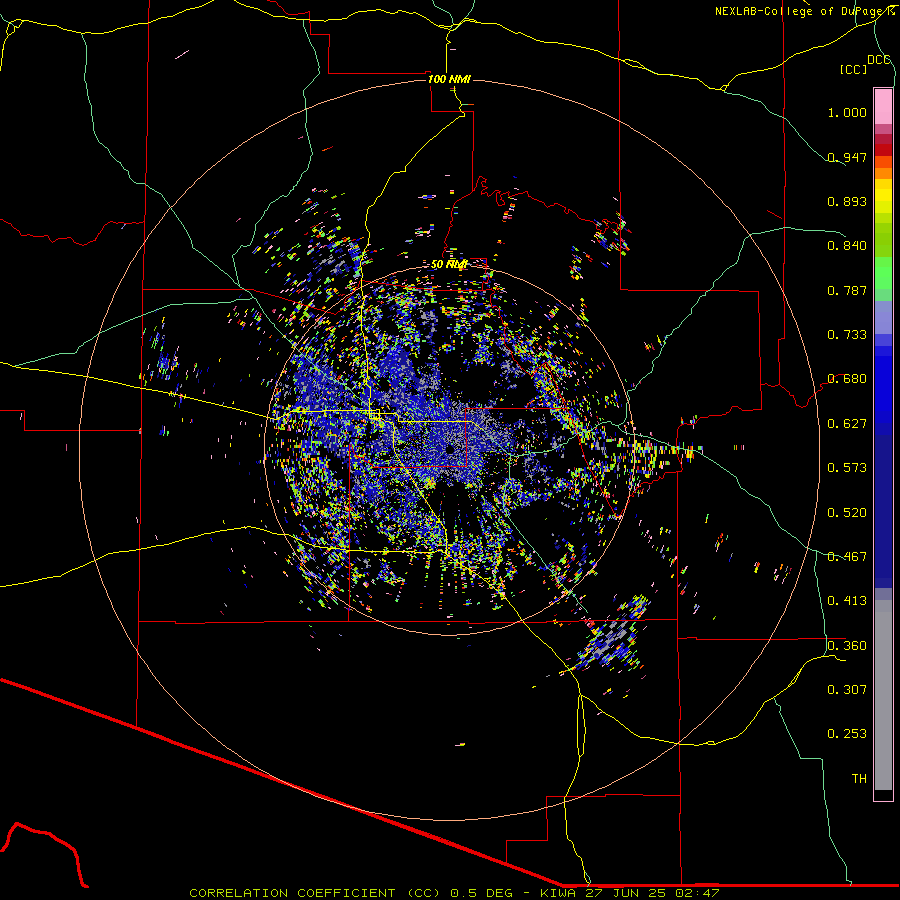Click the 0.840 scale value
This screenshot has width=900, height=900.
[847, 246]
